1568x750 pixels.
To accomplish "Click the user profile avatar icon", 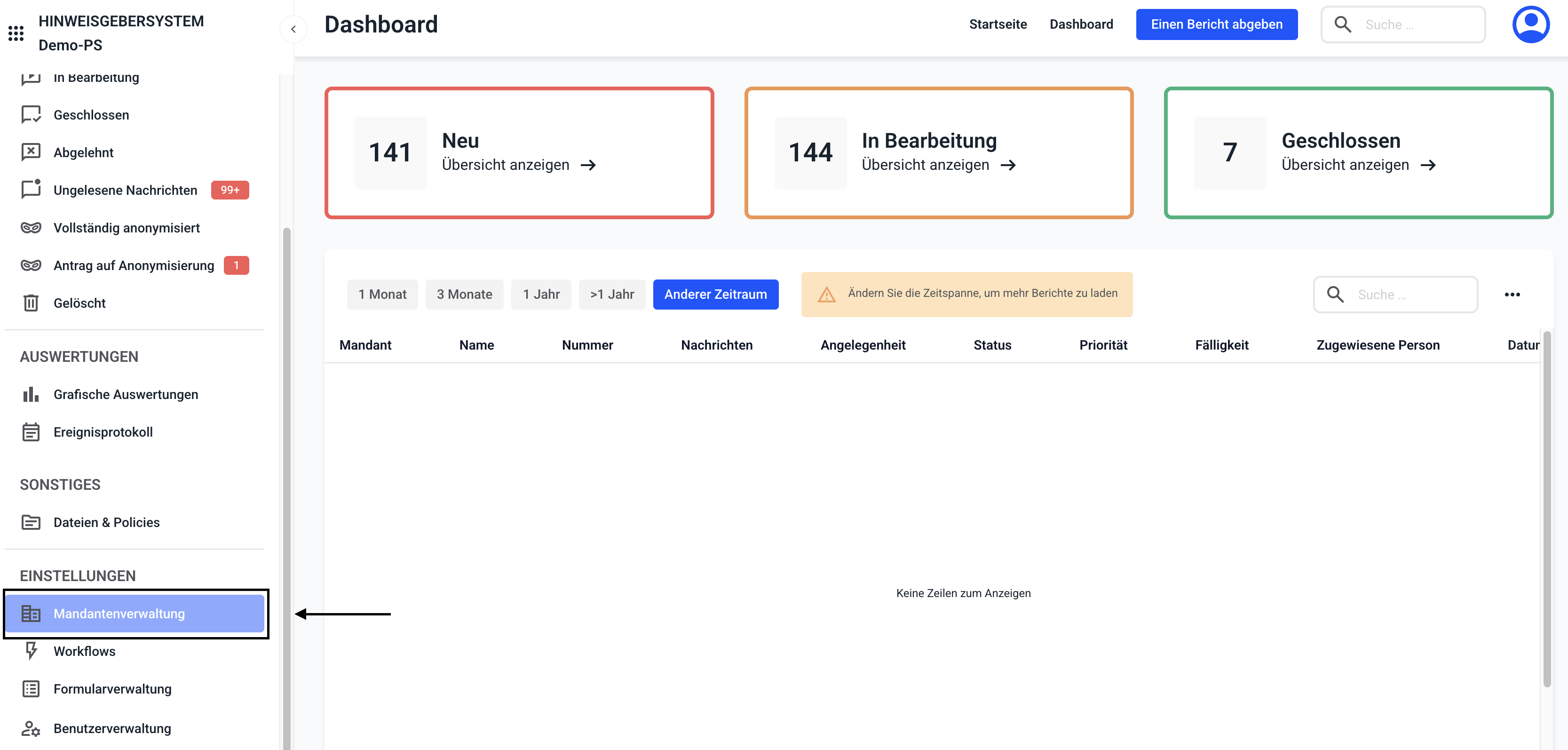I will point(1530,24).
